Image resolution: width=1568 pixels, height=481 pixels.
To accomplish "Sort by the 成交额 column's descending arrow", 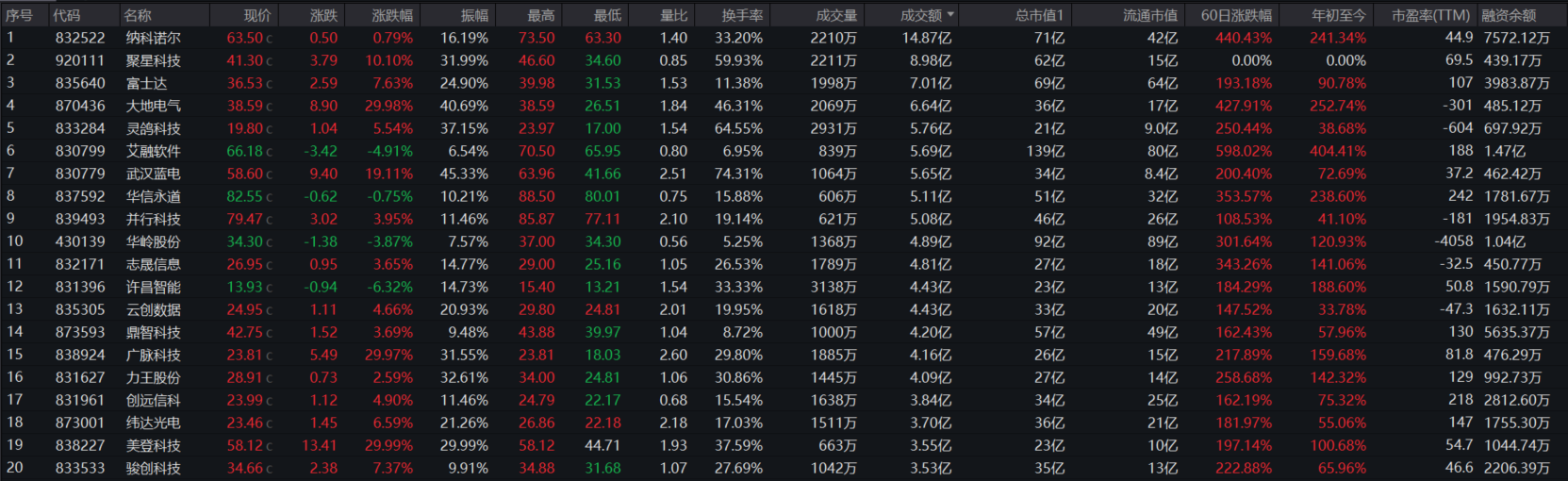I will click(950, 15).
